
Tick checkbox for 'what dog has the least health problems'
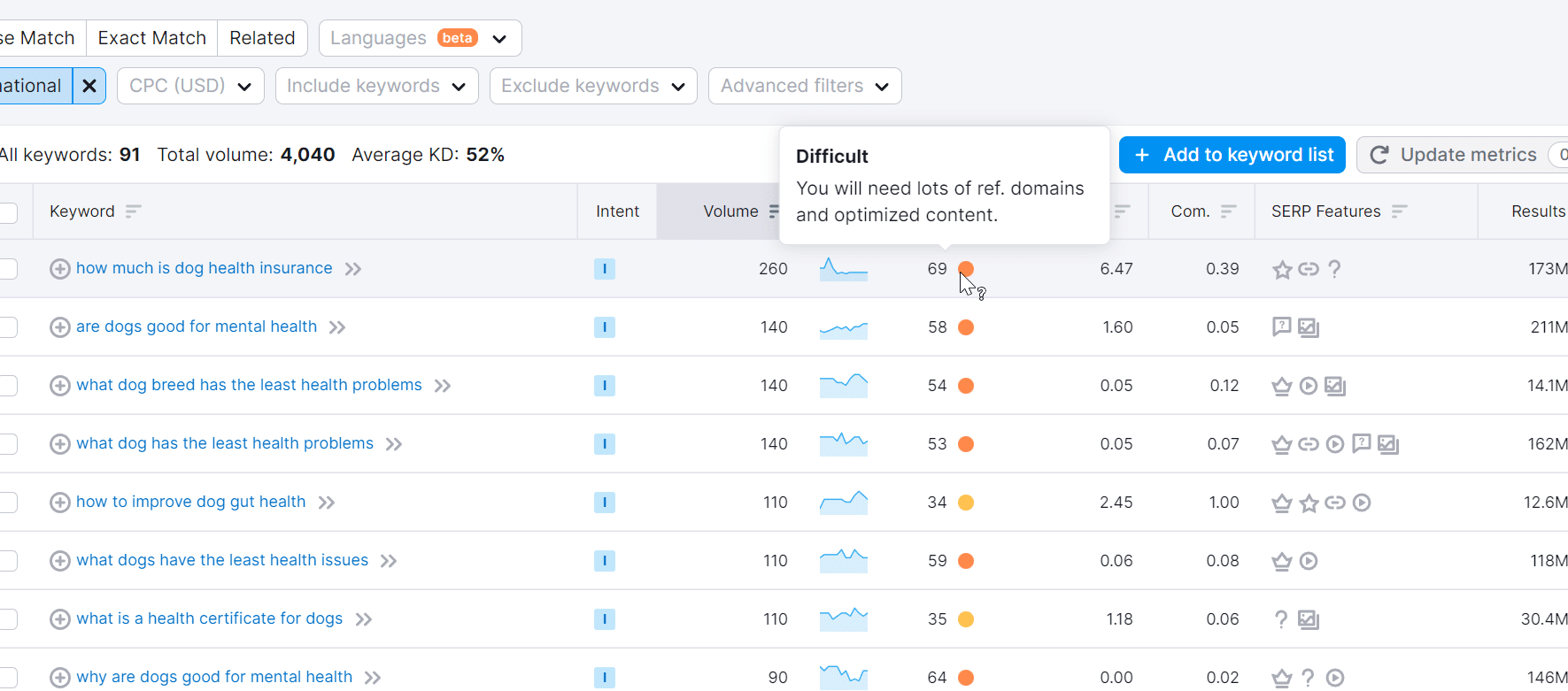pyautogui.click(x=8, y=444)
